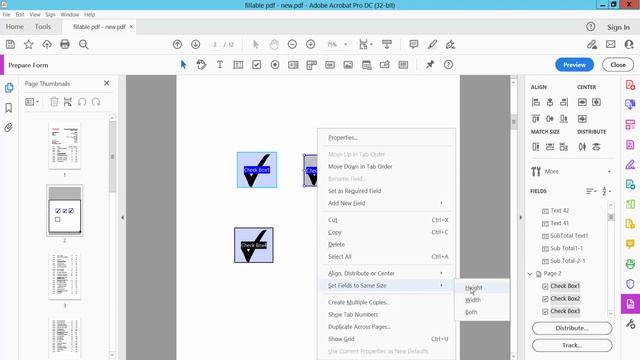Close the Page Thumbnails panel
This screenshot has height=360, width=640.
[107, 83]
